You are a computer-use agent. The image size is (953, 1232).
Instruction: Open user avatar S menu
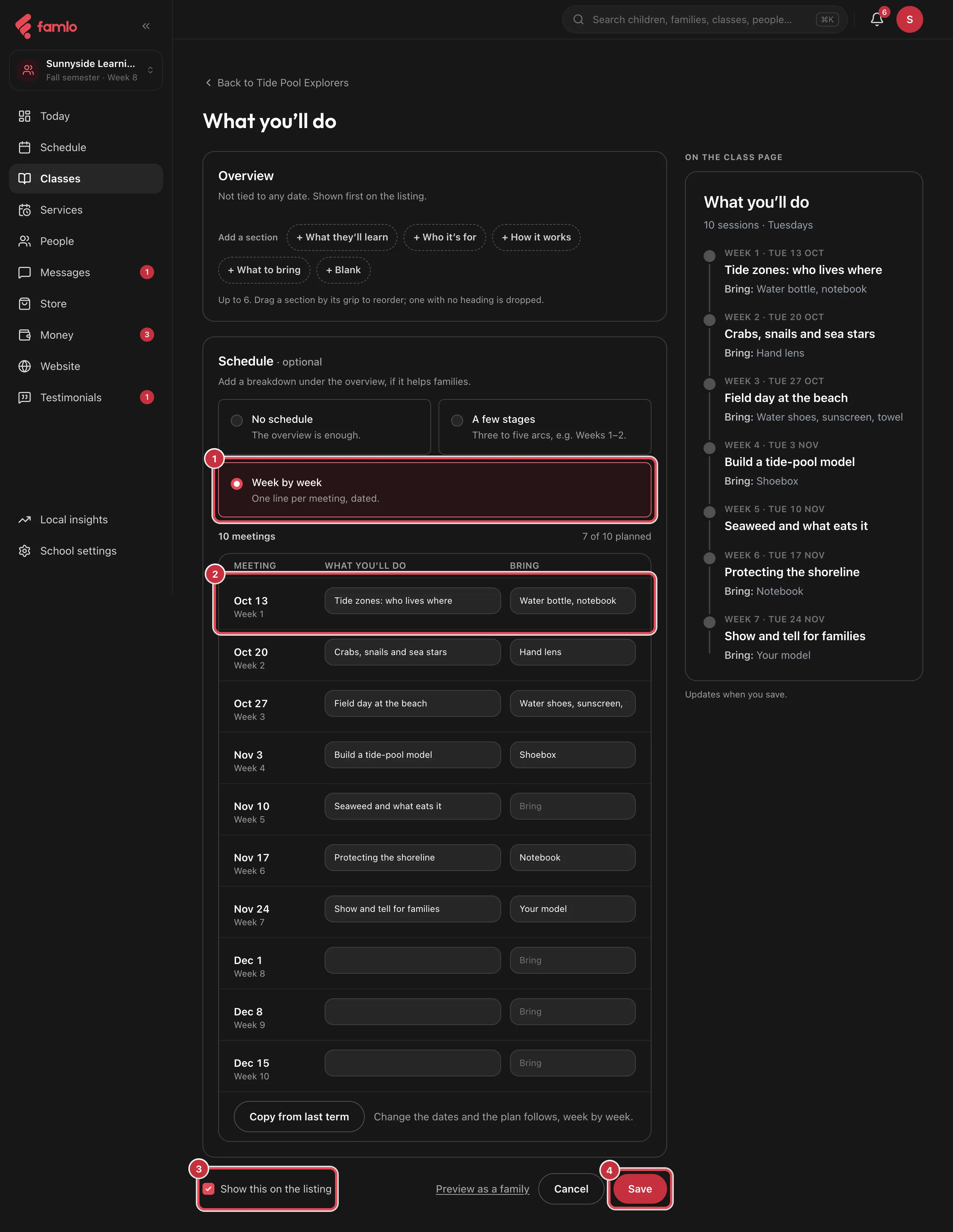coord(909,20)
